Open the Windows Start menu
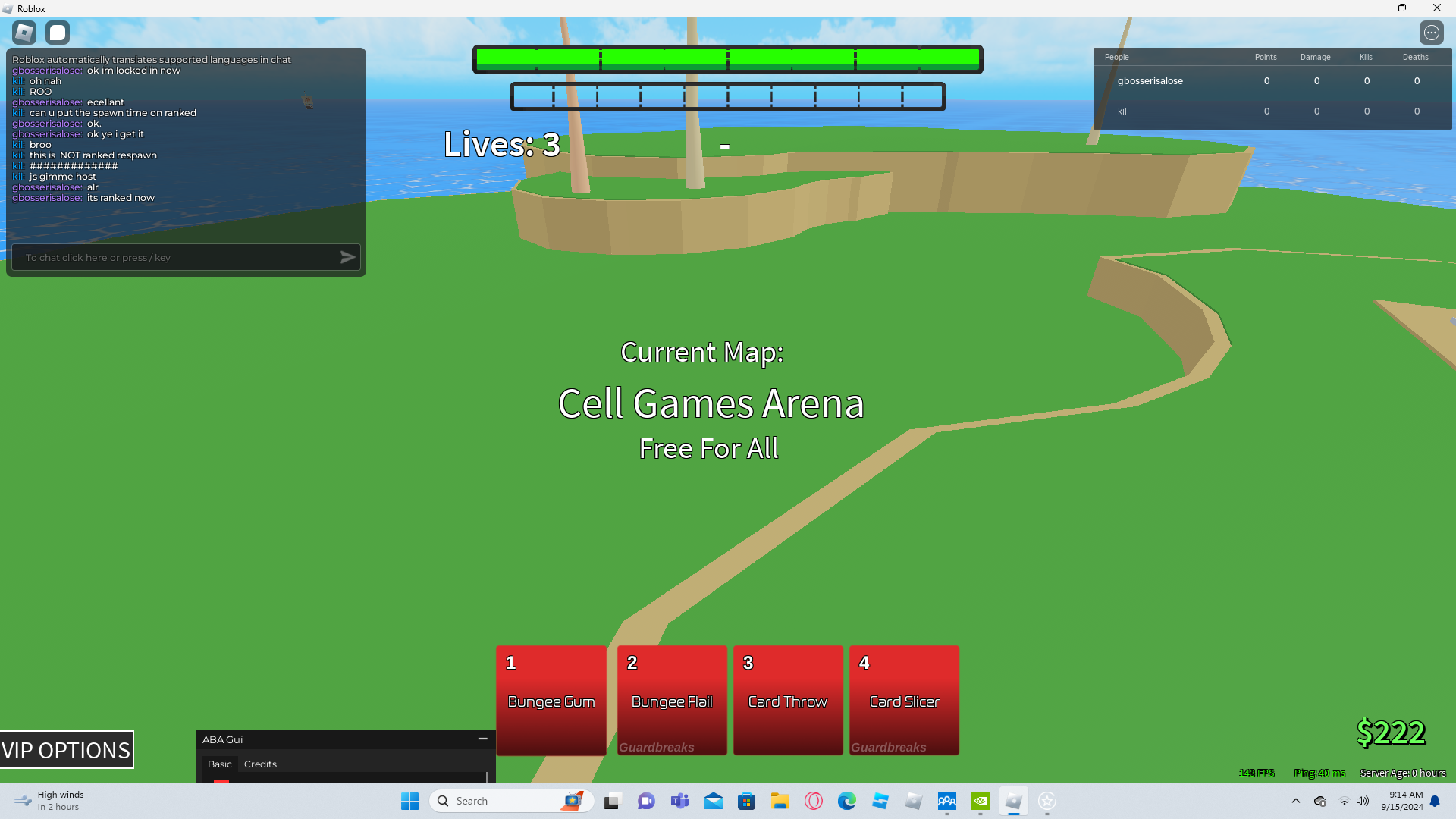Screen dimensions: 1456x819 [410, 801]
